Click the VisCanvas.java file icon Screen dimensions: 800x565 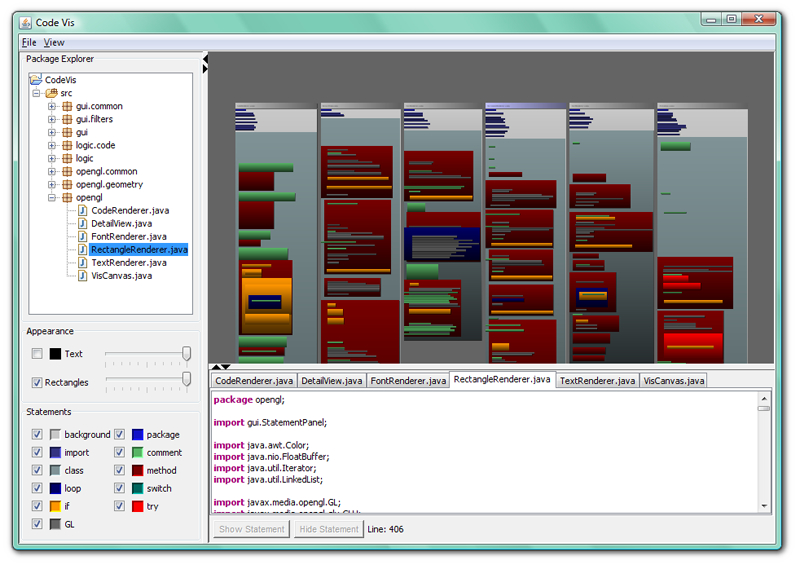click(x=83, y=276)
